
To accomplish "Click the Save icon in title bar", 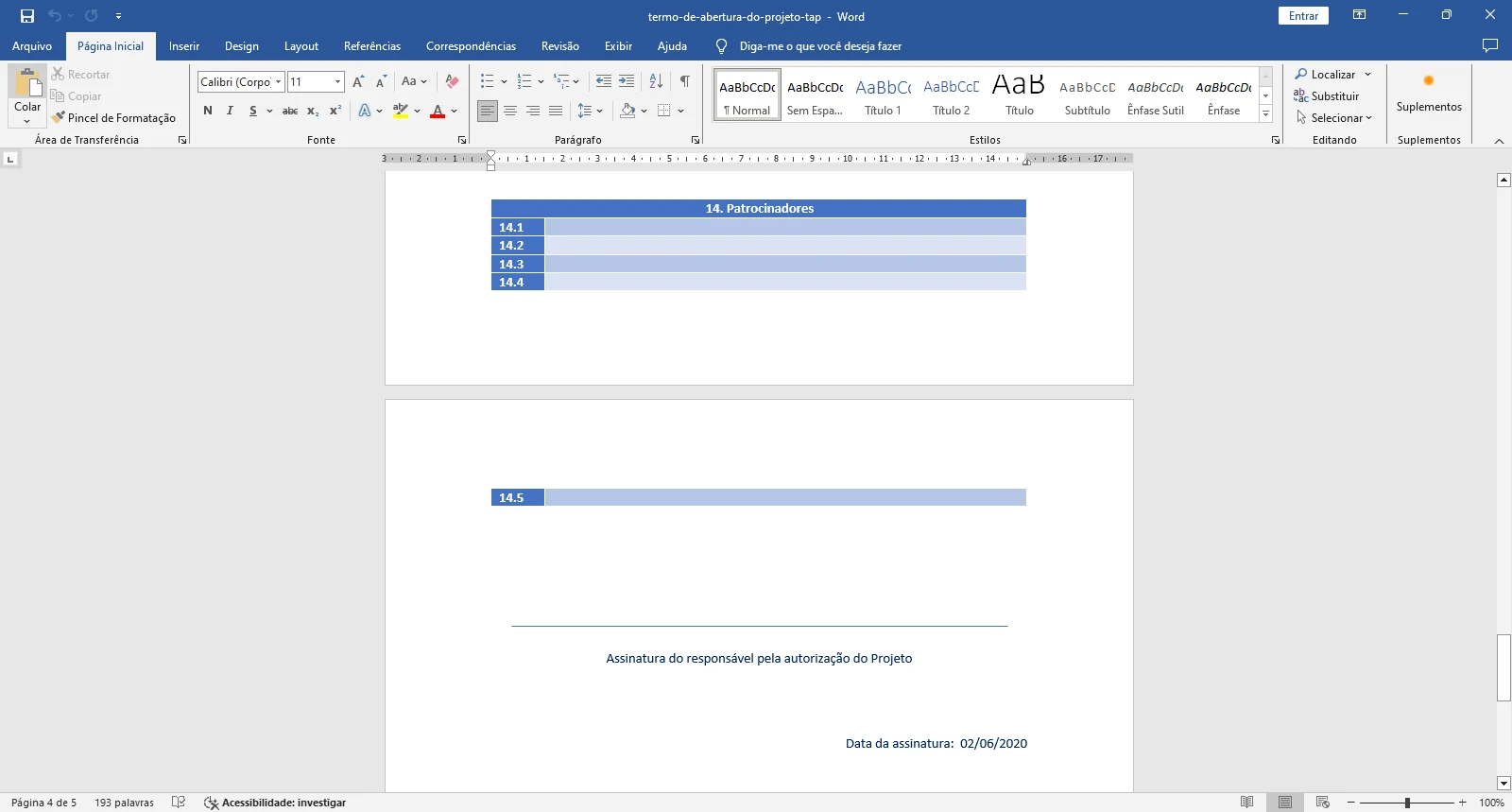I will 27,16.
